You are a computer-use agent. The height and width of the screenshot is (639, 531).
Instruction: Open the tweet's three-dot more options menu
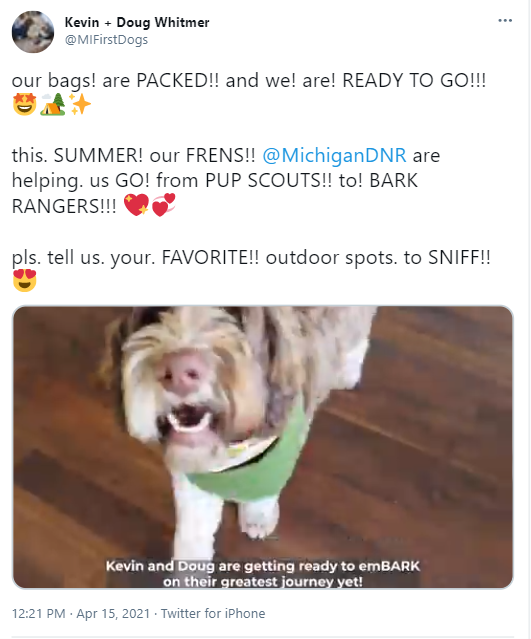(x=505, y=20)
